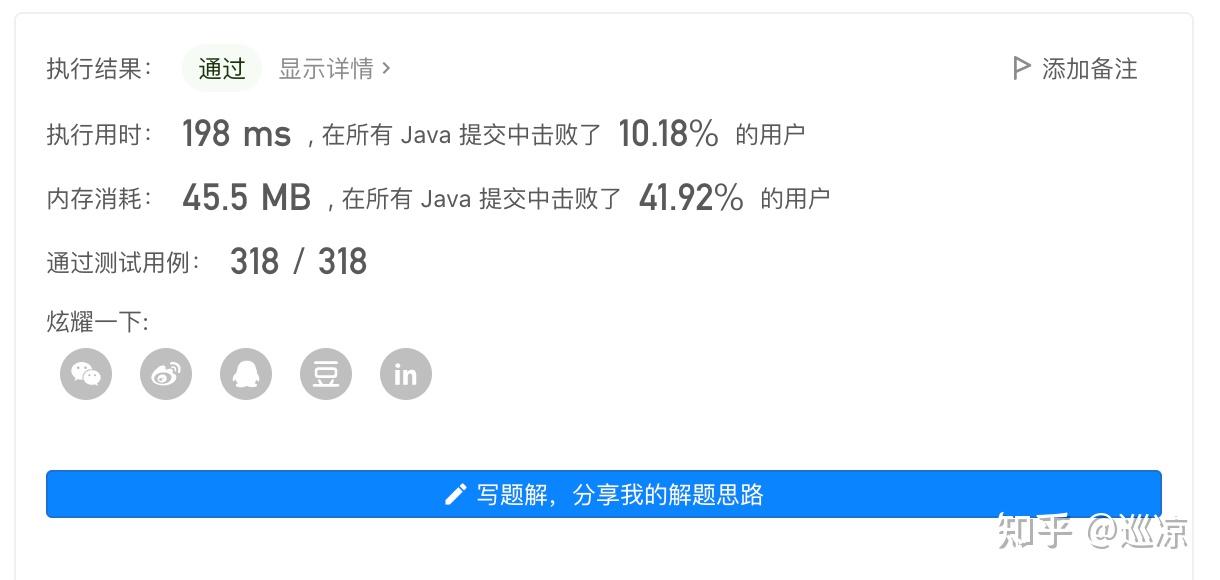Image resolution: width=1220 pixels, height=580 pixels.
Task: Select the 45.5 MB memory value
Action: (247, 198)
